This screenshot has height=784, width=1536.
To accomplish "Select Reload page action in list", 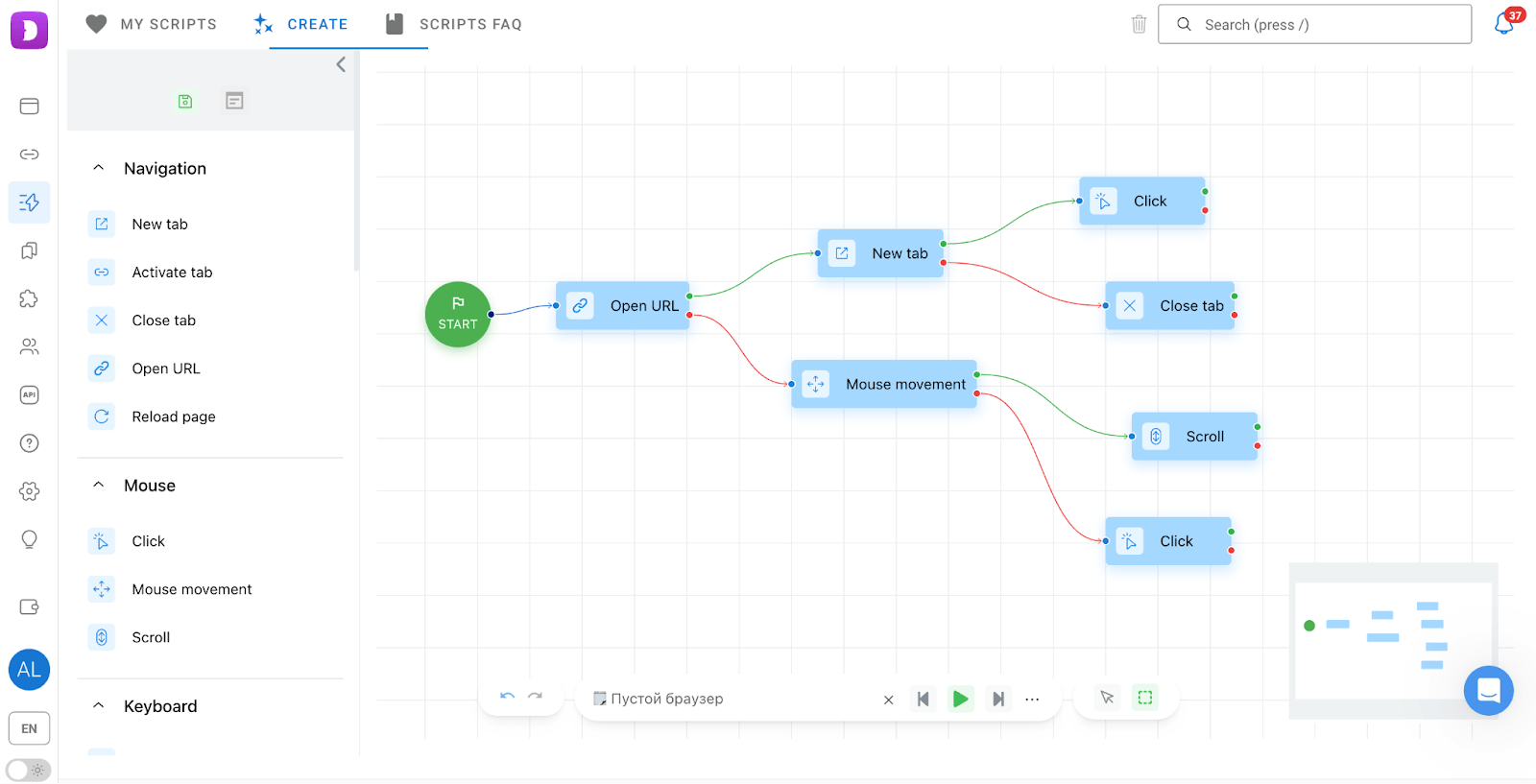I will [x=173, y=416].
